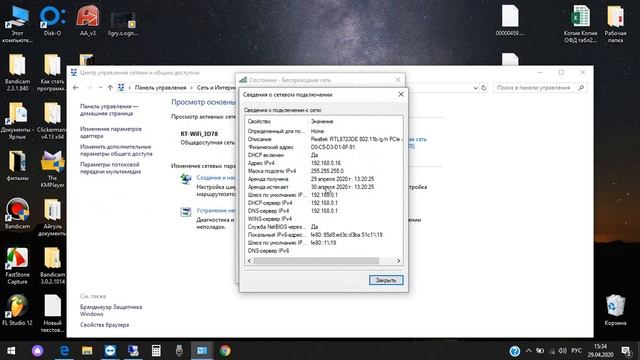Open Bandicam recorder desktop shortcut
Viewport: 640px width, 360px height.
click(17, 213)
